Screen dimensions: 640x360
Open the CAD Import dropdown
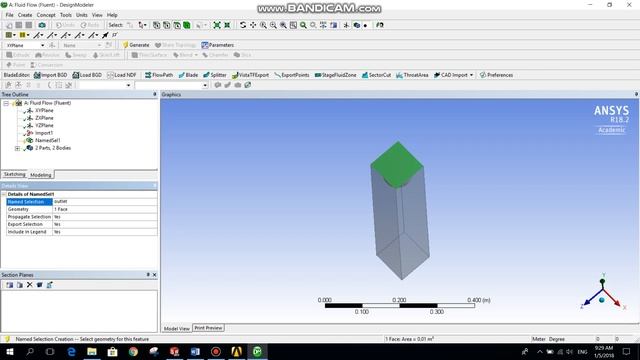coord(471,75)
